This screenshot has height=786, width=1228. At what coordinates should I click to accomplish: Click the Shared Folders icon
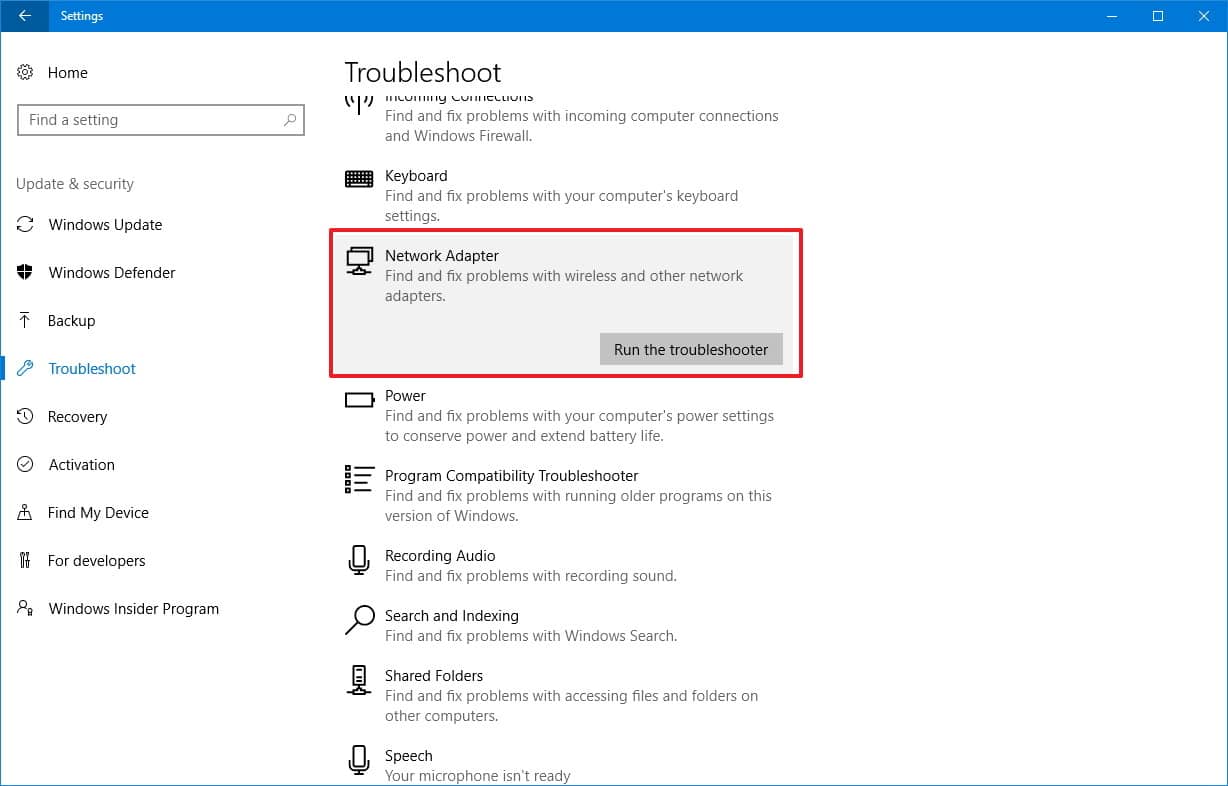[x=358, y=681]
